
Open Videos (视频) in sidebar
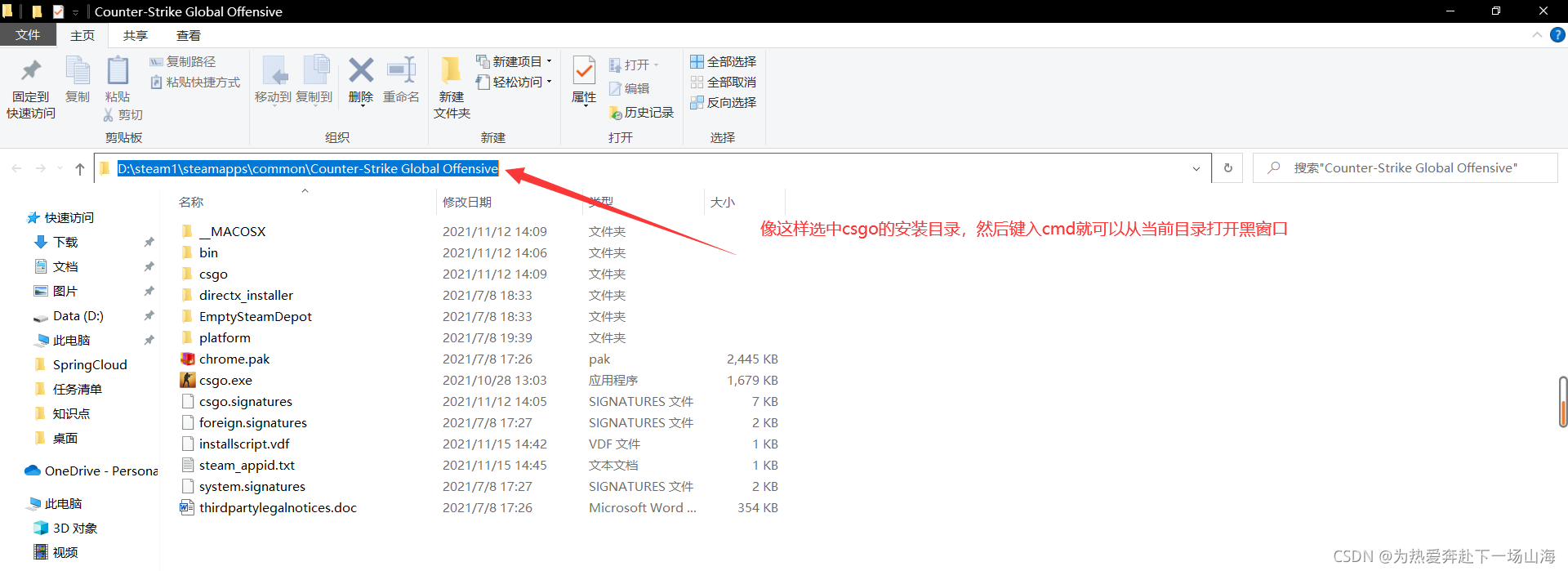(x=65, y=552)
